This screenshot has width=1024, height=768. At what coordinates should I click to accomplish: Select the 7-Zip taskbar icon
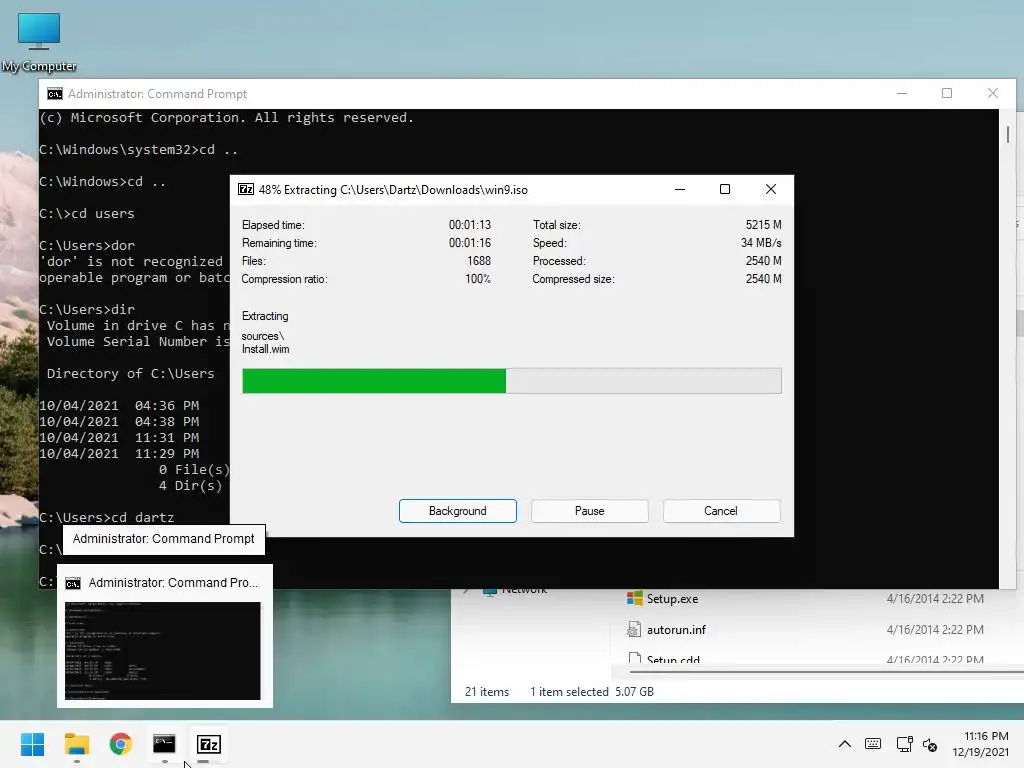(209, 744)
